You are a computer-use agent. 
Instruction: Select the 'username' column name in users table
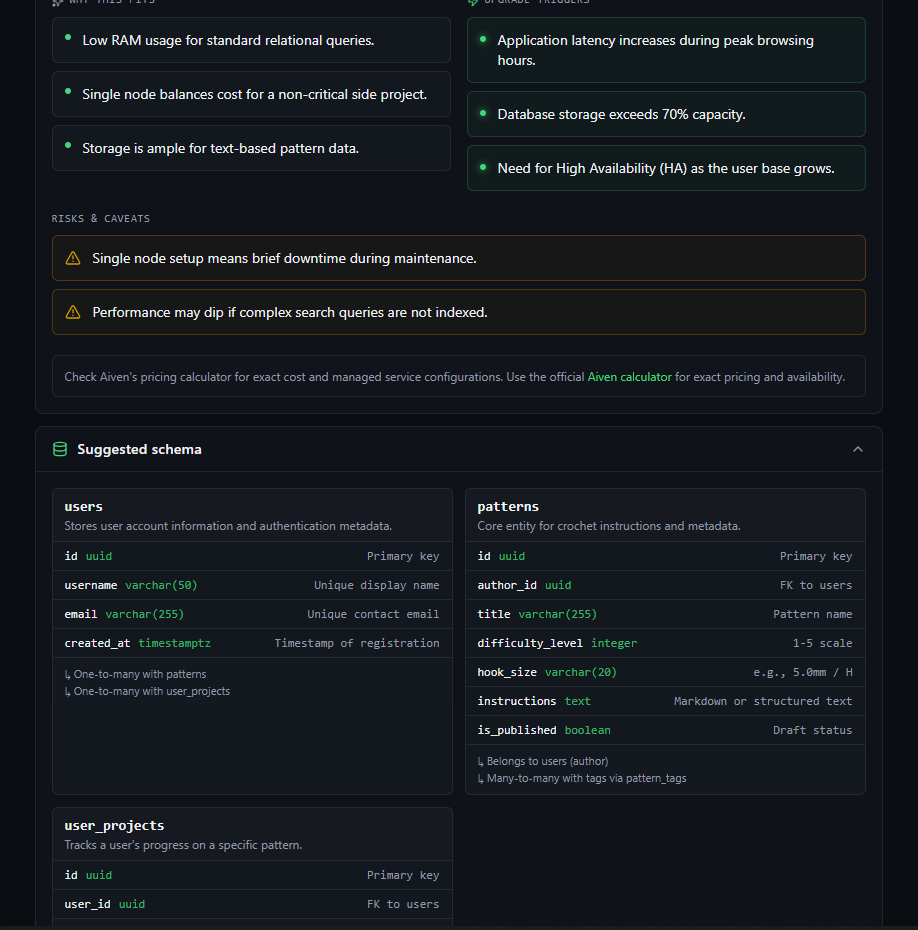point(91,585)
